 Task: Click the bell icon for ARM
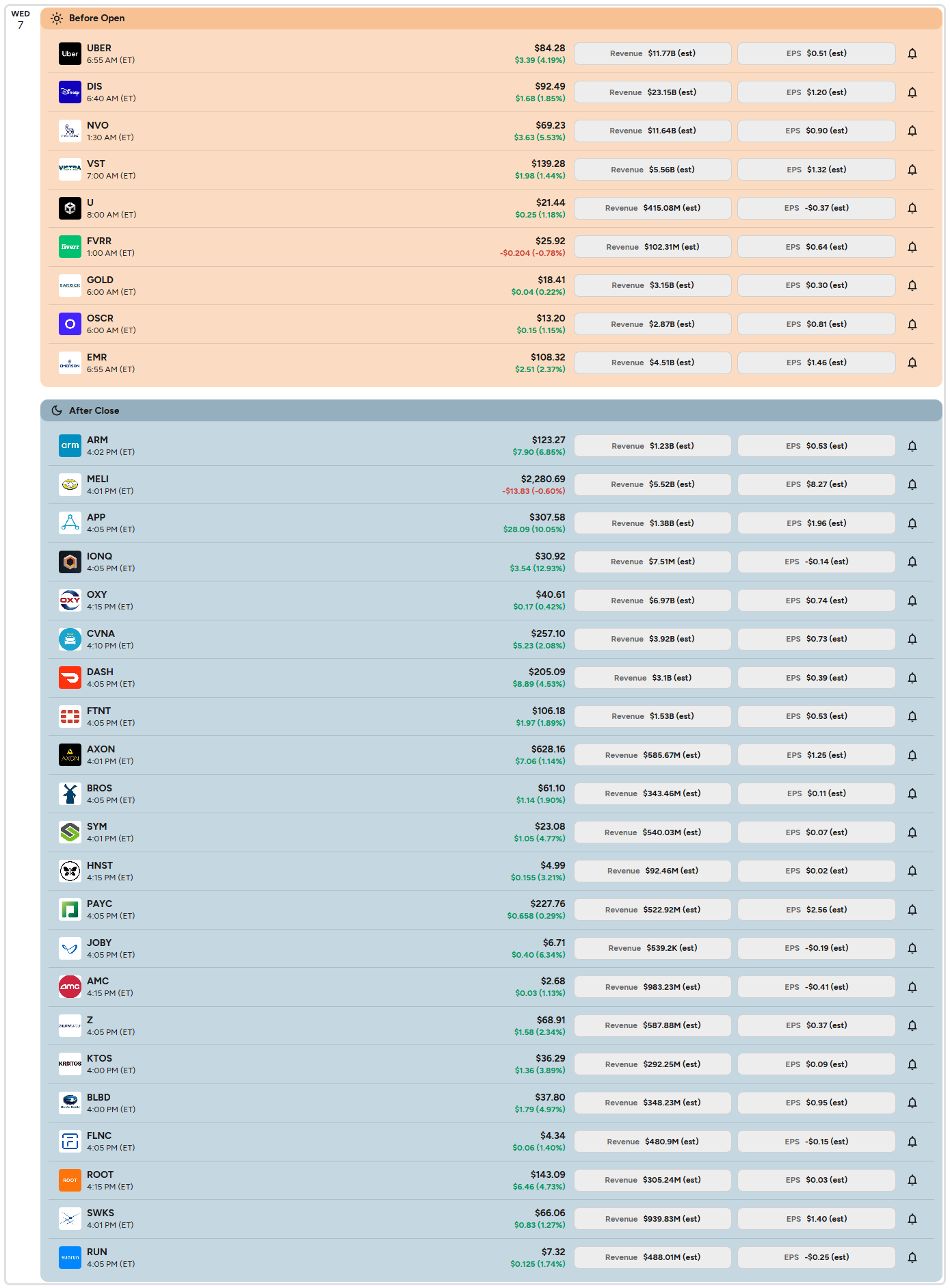click(912, 446)
